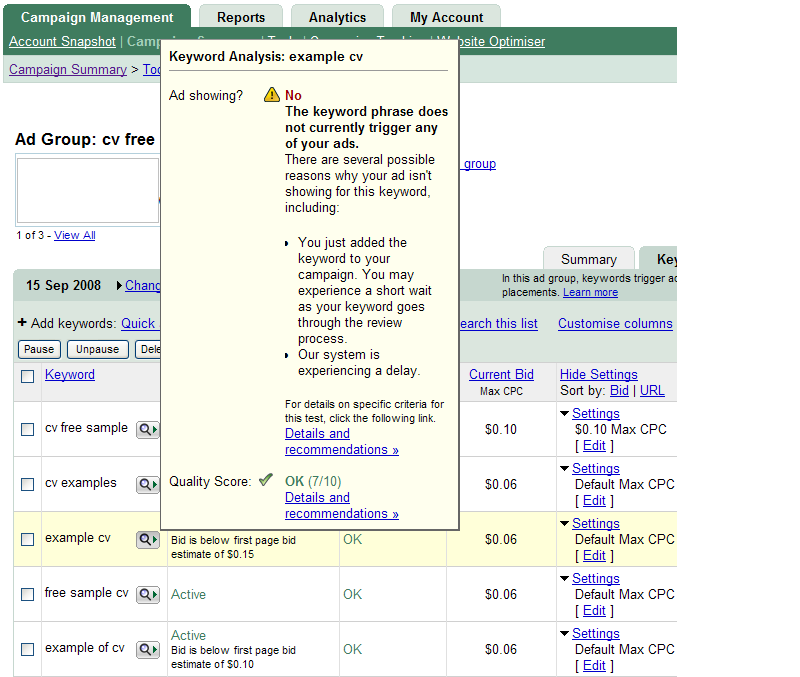Click View All ads link

(x=74, y=235)
